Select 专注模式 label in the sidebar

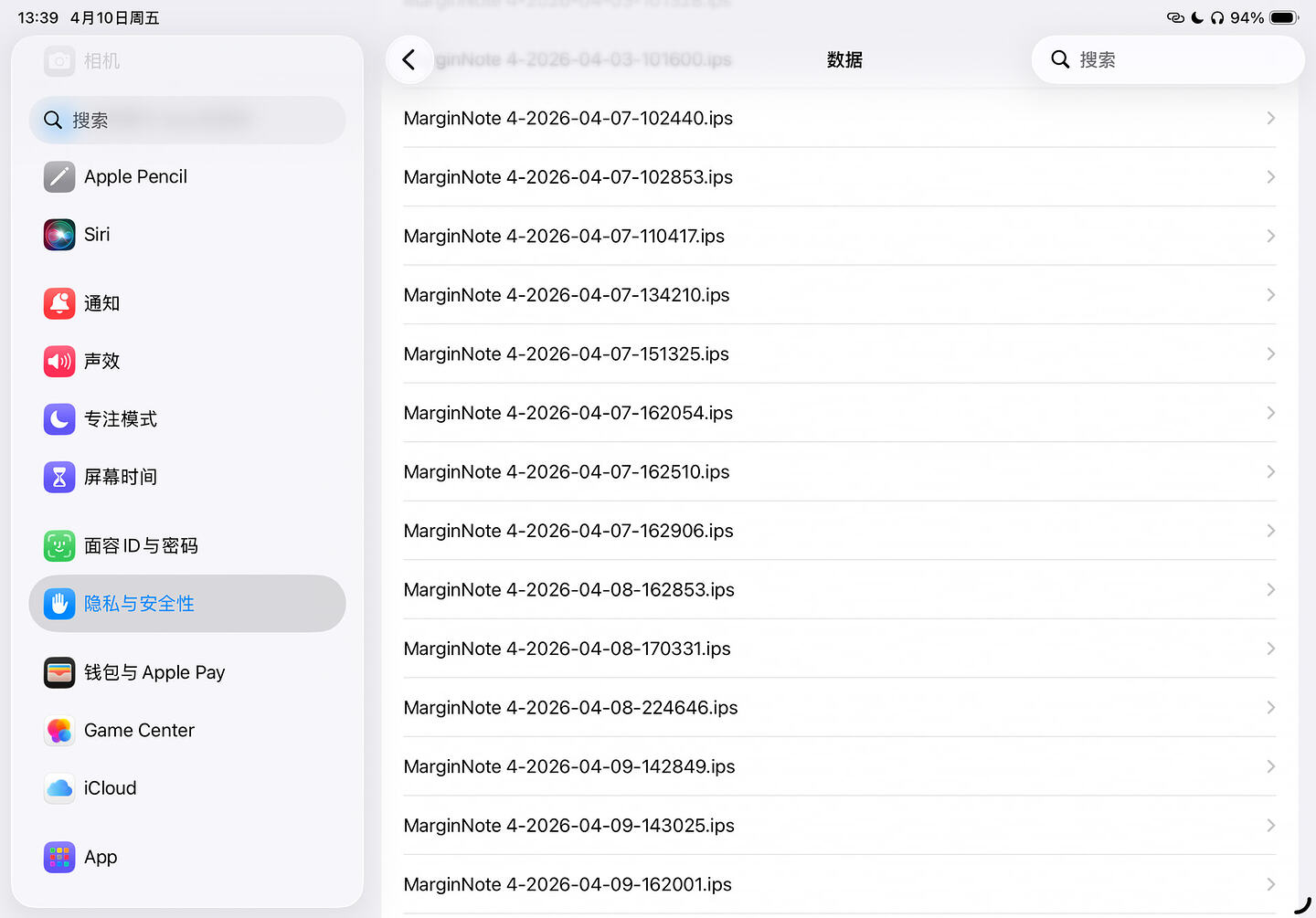coord(121,419)
